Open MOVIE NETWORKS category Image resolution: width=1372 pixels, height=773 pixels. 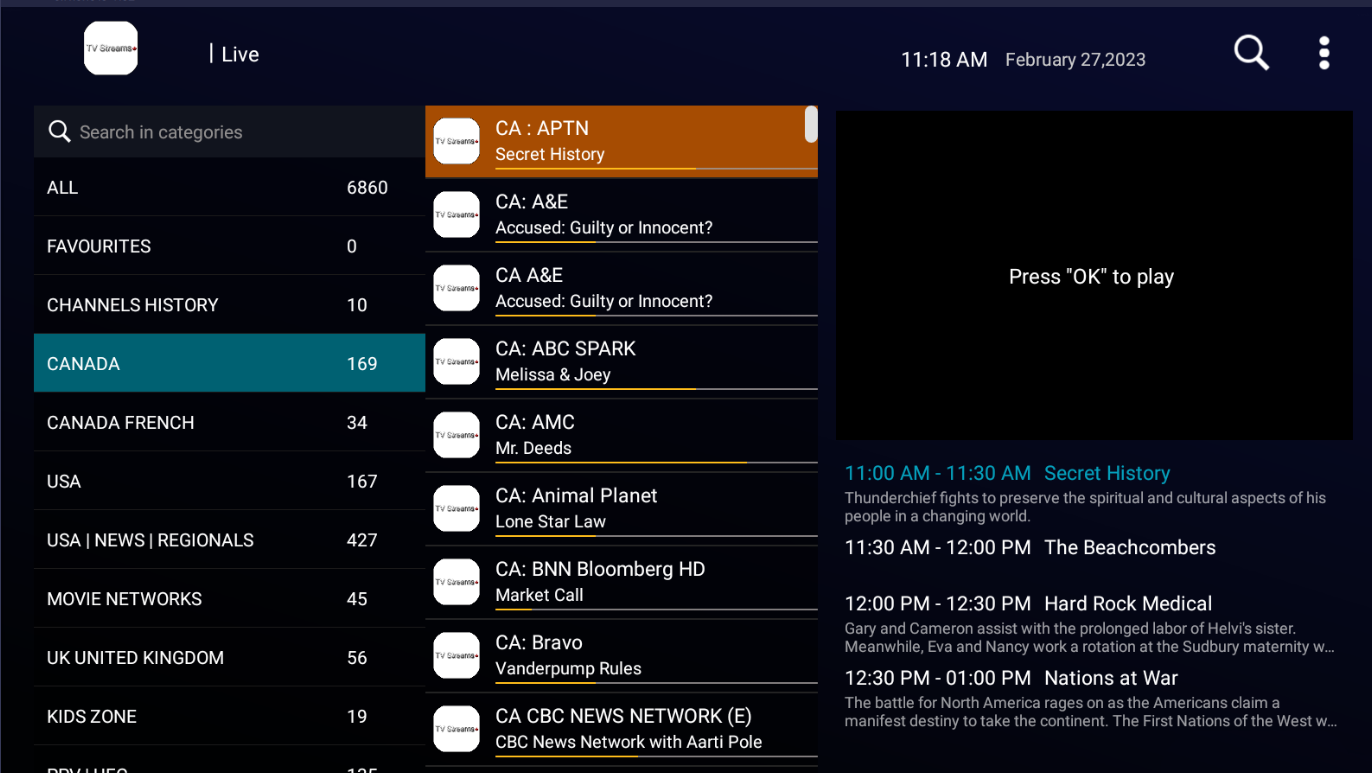(230, 599)
